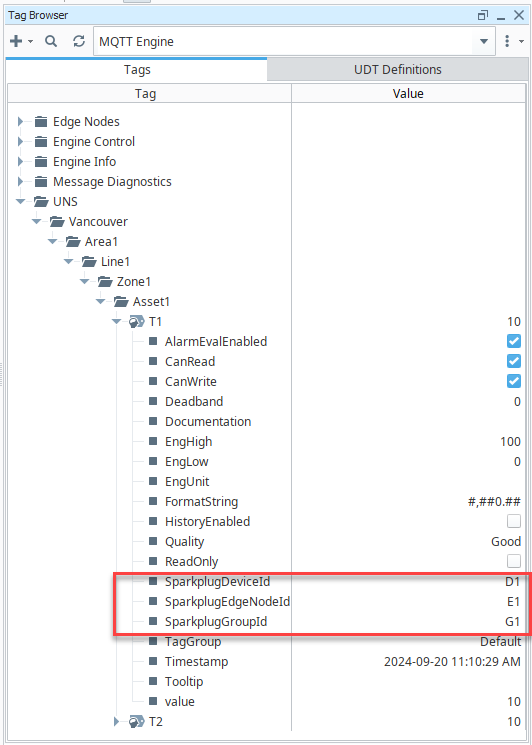
Task: Enable the HistoryEnabled checkbox
Action: [513, 521]
